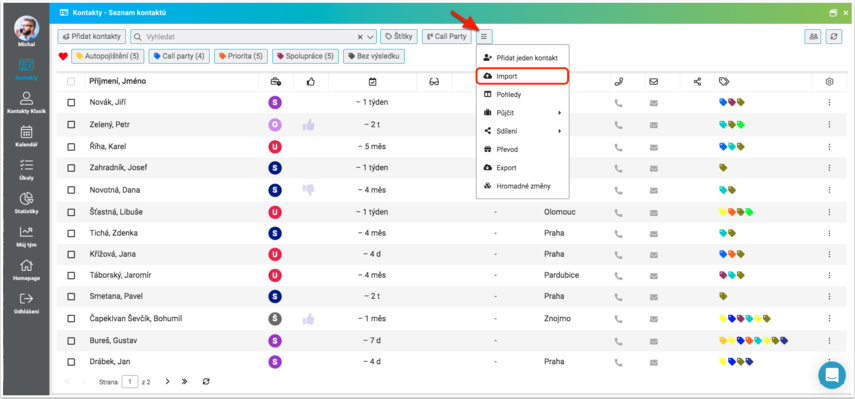The width and height of the screenshot is (855, 399).
Task: Click Přidat kontakty button
Action: (x=92, y=37)
